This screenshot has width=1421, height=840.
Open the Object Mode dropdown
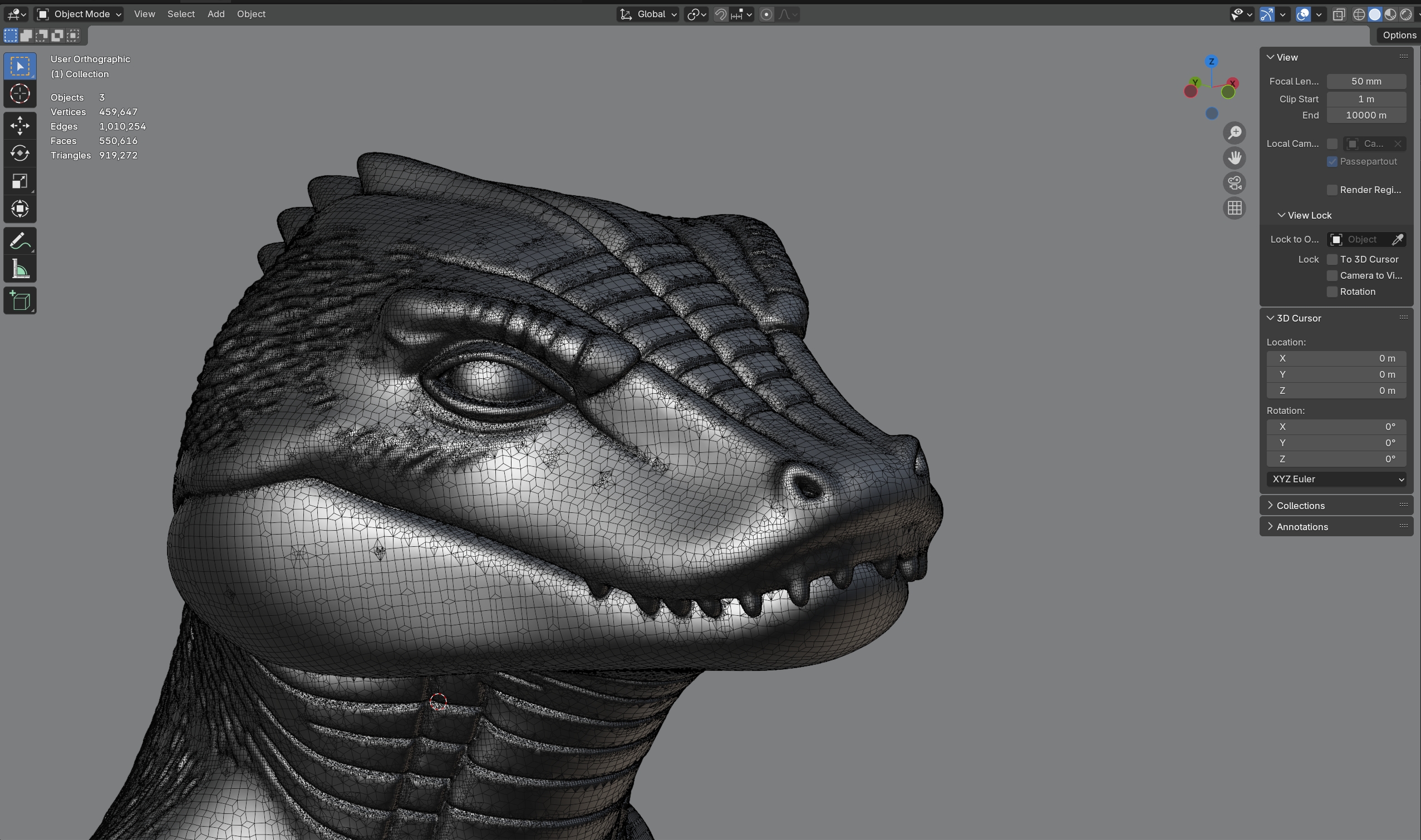tap(78, 14)
